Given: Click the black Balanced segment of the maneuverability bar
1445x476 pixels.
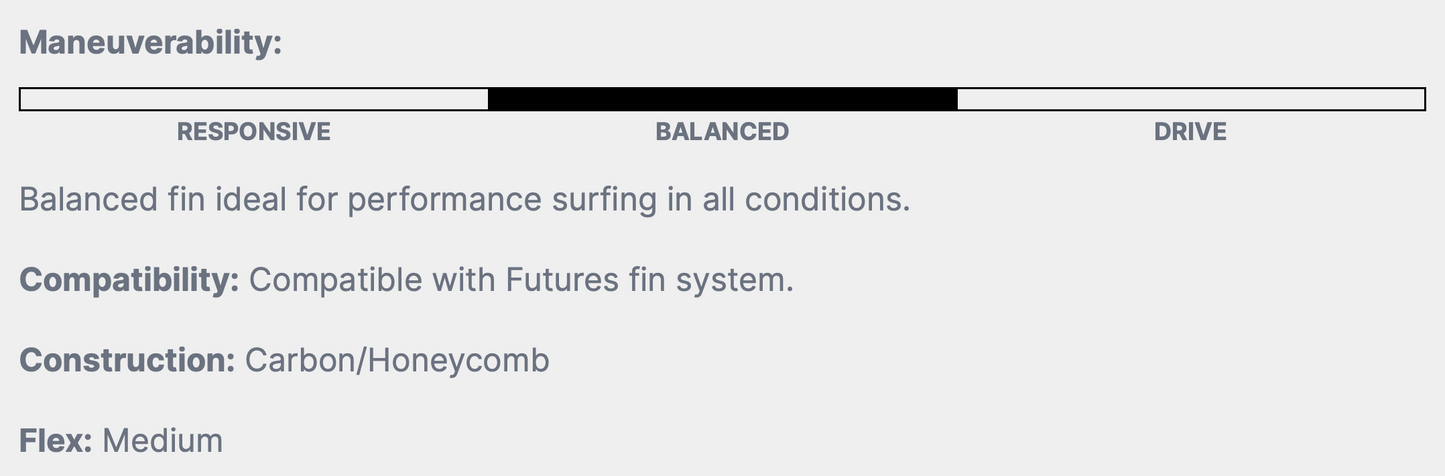Looking at the screenshot, I should point(722,99).
